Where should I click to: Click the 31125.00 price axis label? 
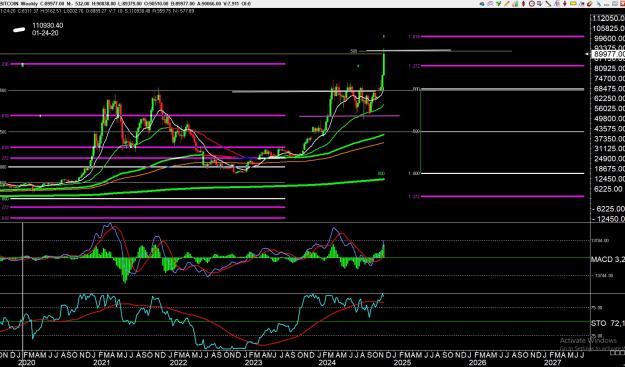tap(609, 149)
